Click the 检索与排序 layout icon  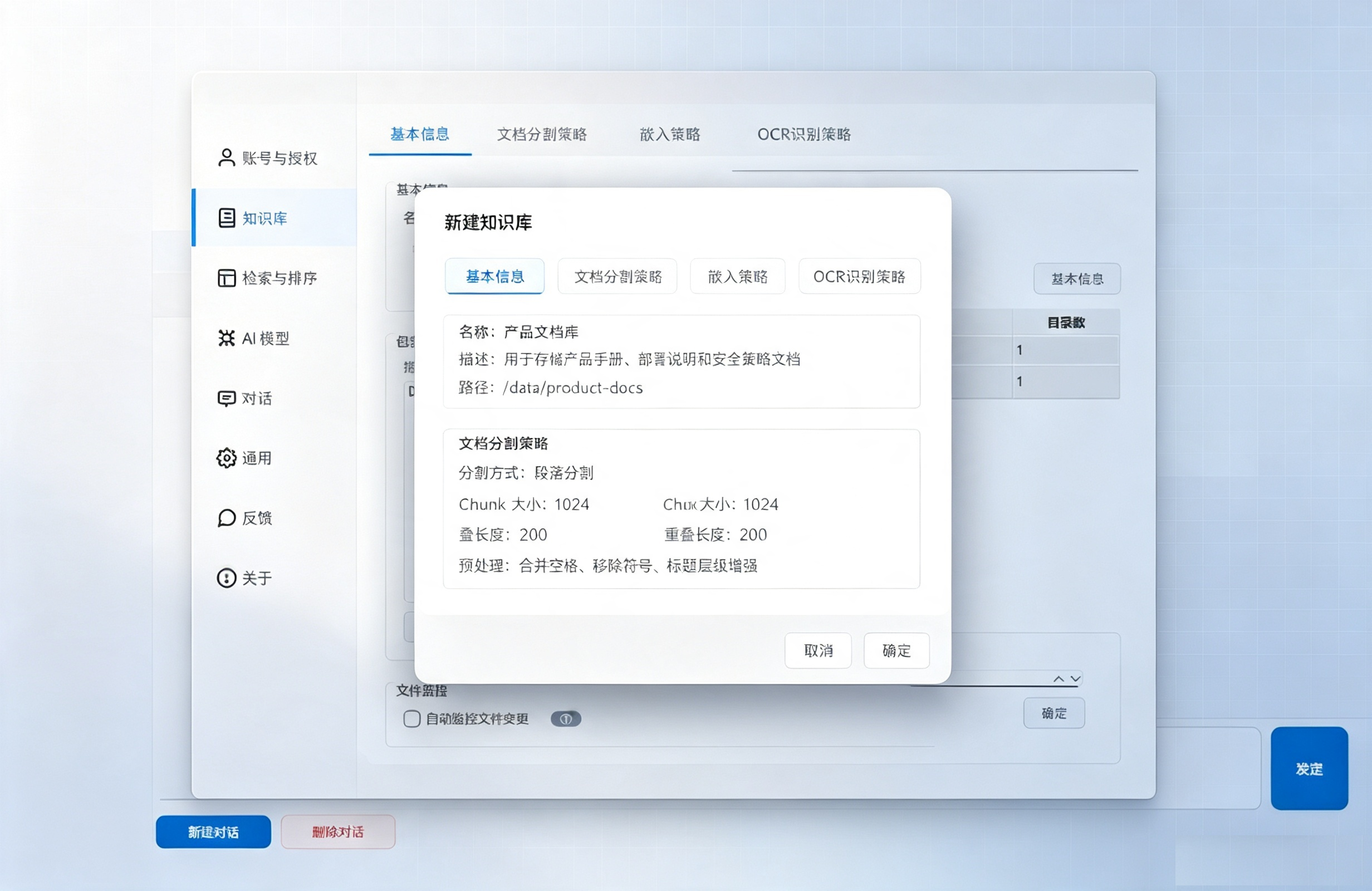pos(227,278)
